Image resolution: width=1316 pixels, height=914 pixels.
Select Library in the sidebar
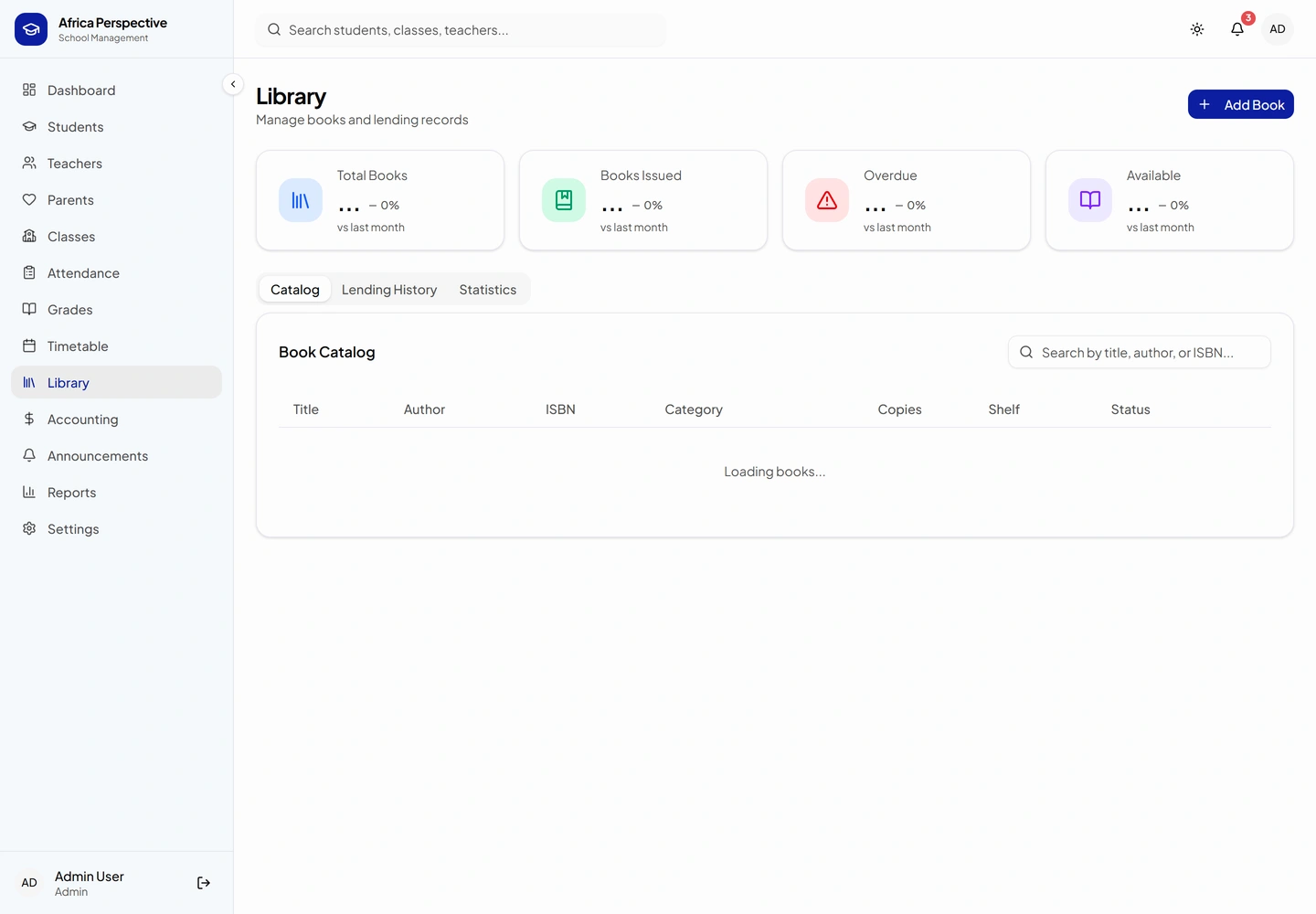(x=116, y=382)
